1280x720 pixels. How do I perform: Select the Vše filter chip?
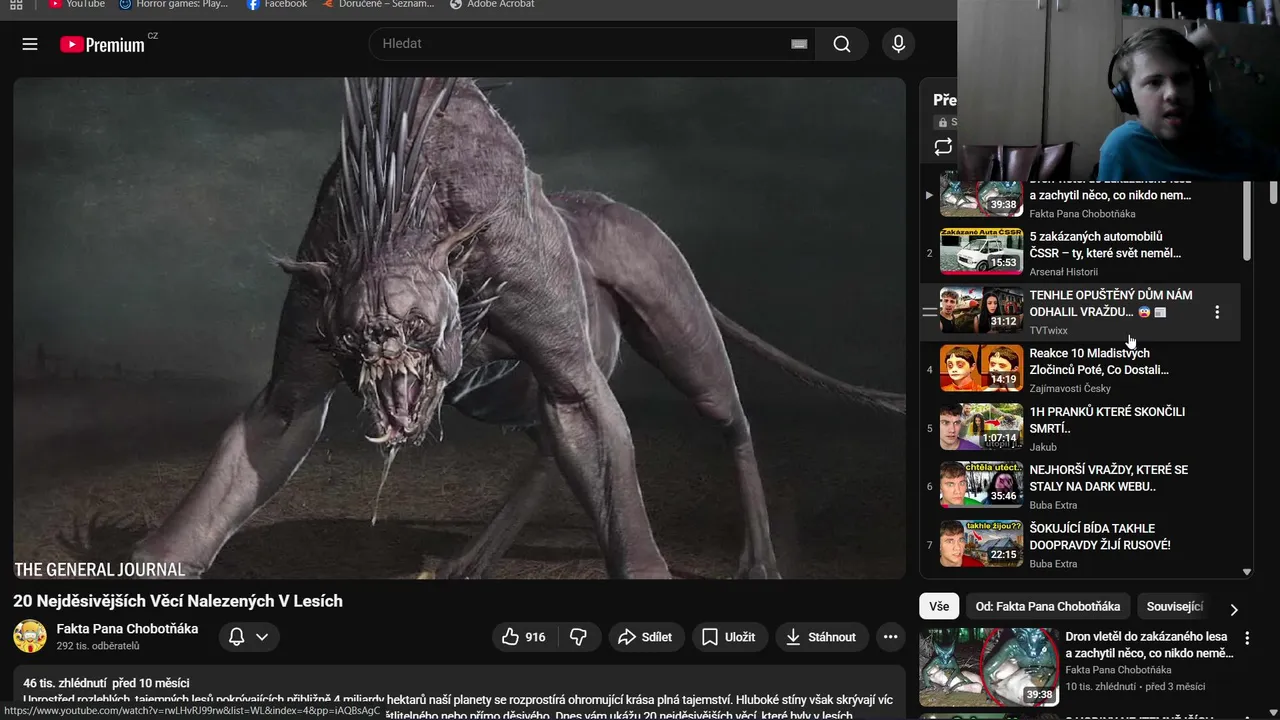point(939,606)
